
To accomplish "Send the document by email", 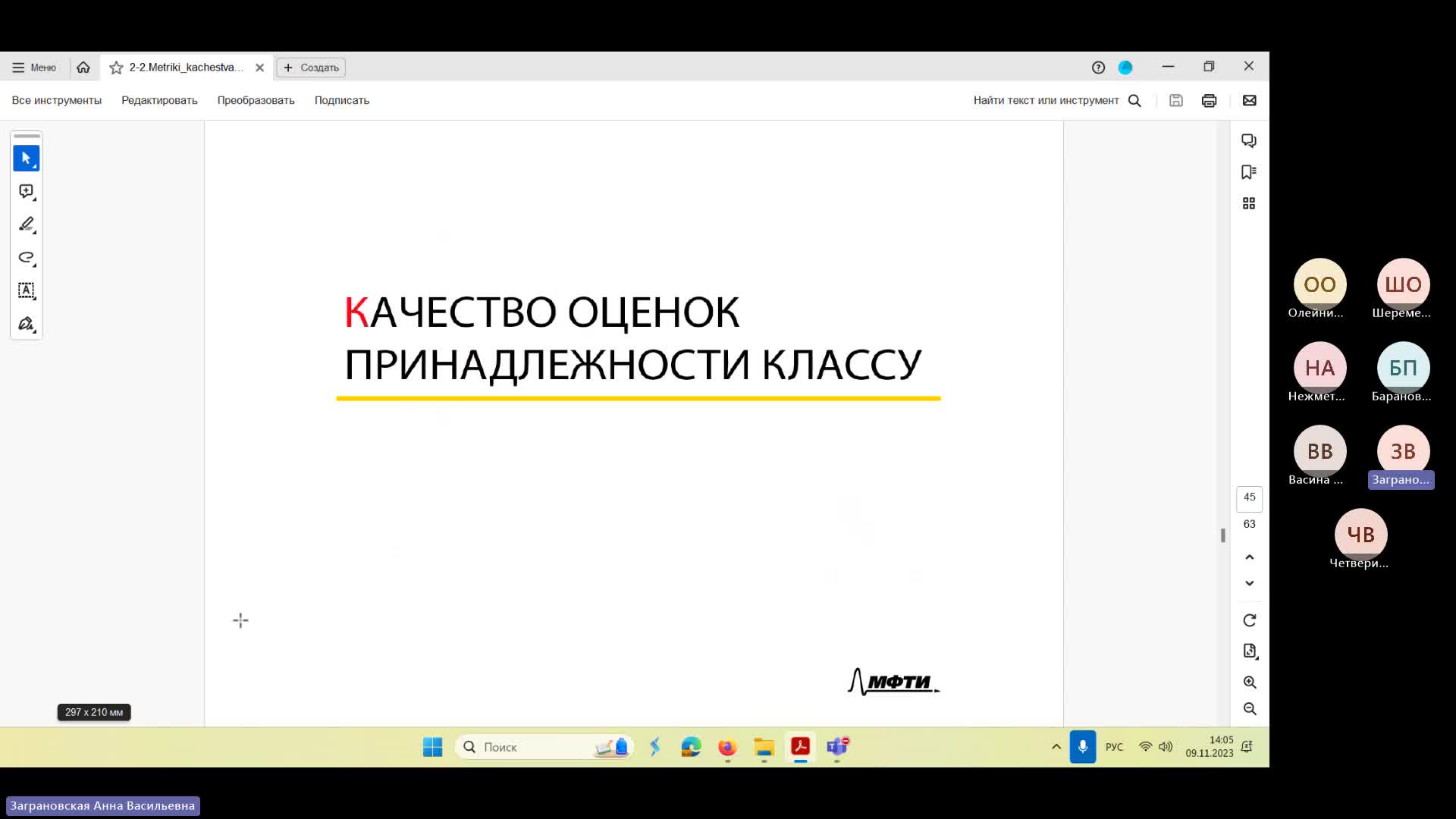I will pyautogui.click(x=1250, y=101).
